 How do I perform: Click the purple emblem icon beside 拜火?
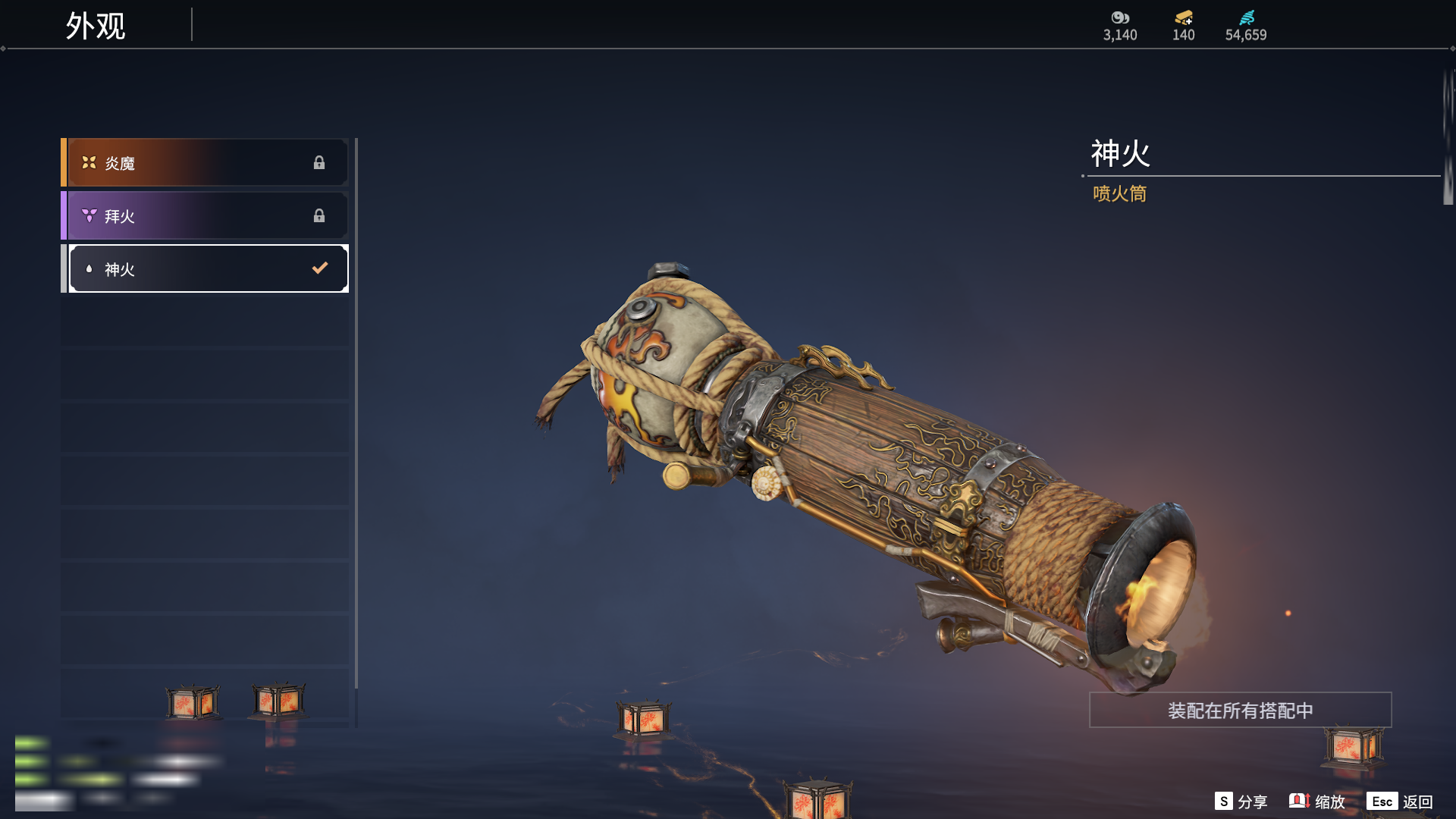pyautogui.click(x=89, y=215)
